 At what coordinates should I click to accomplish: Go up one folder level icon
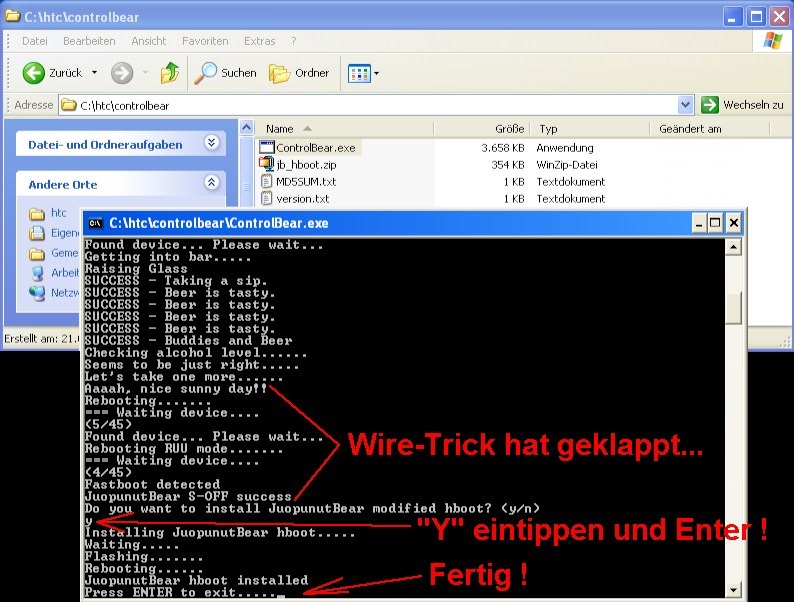(171, 72)
